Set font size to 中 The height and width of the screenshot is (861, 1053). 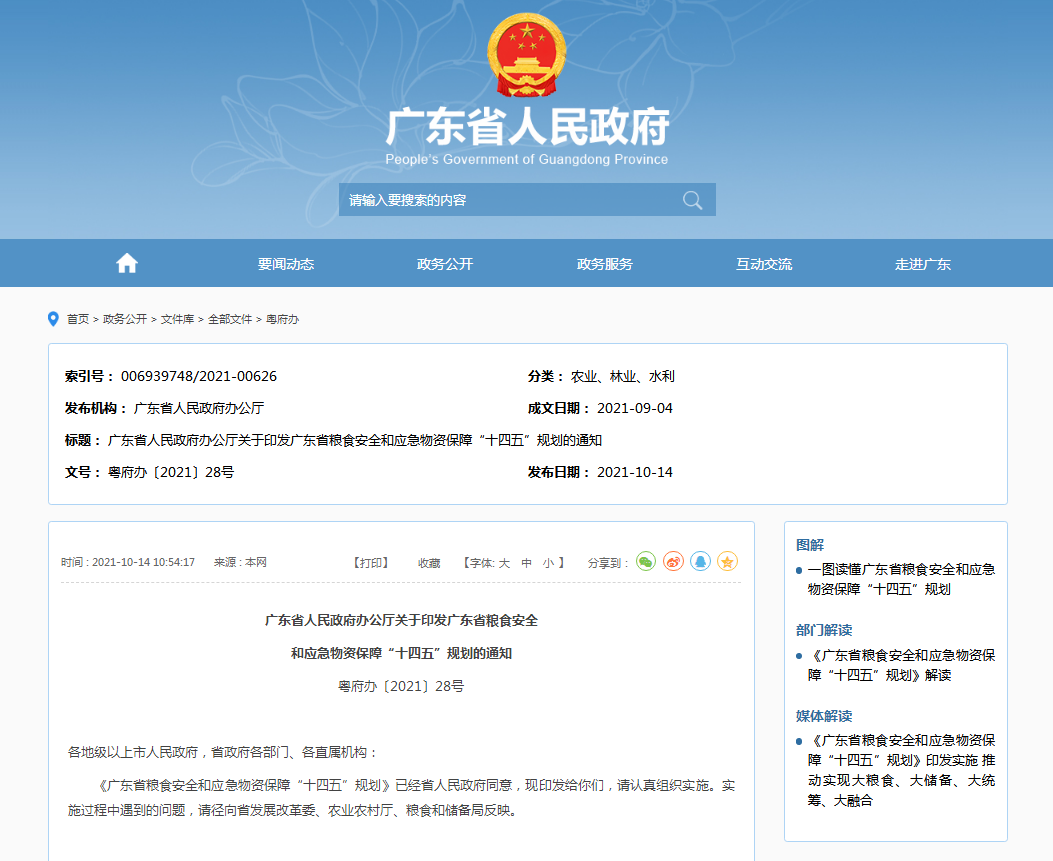tap(526, 563)
